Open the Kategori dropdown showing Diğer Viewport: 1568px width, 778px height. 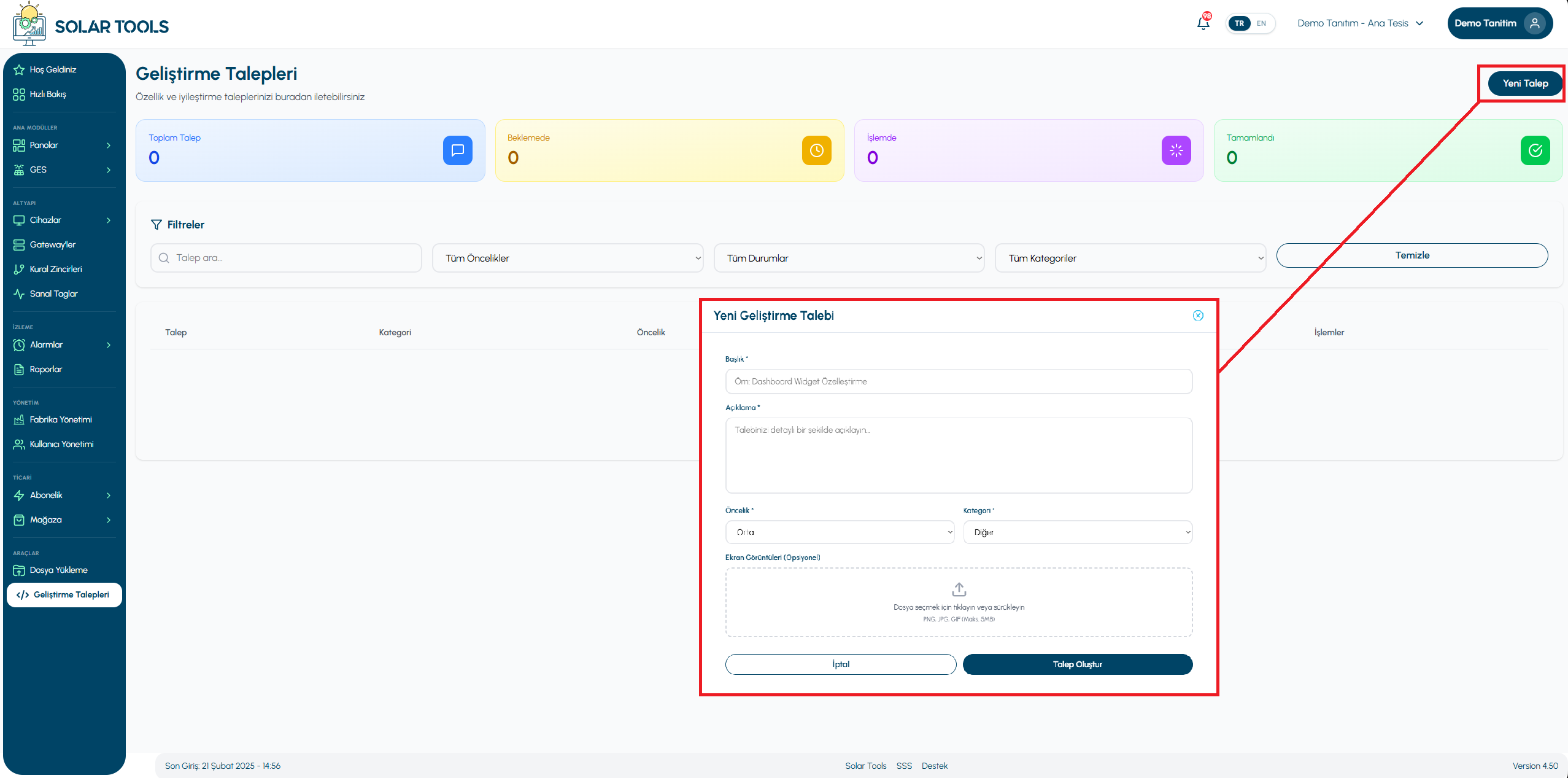1078,532
